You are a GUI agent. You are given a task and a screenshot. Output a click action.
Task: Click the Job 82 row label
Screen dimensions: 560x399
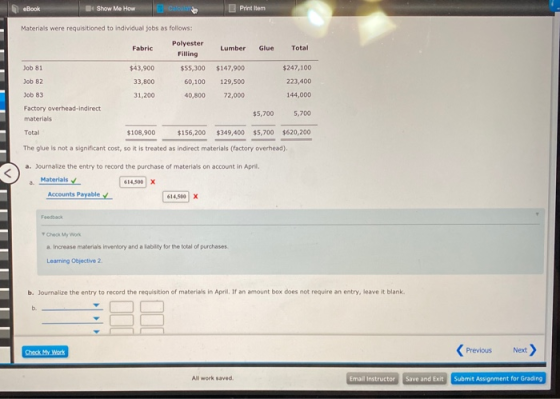[33, 81]
